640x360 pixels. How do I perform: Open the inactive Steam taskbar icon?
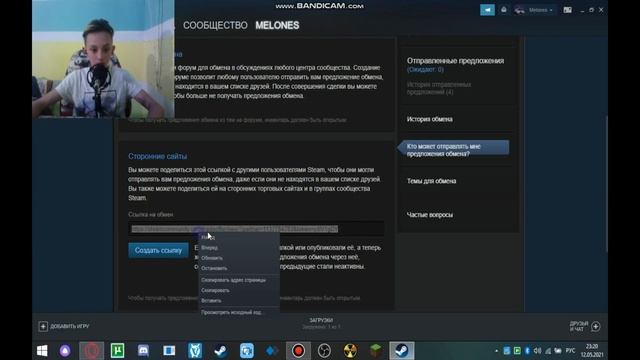pyautogui.click(x=221, y=351)
